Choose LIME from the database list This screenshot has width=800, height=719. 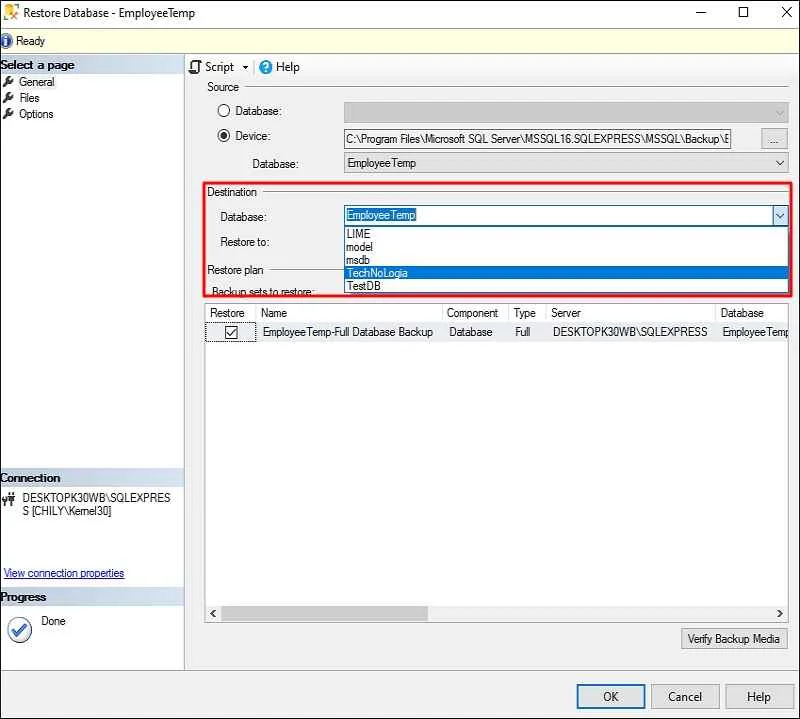(x=566, y=234)
